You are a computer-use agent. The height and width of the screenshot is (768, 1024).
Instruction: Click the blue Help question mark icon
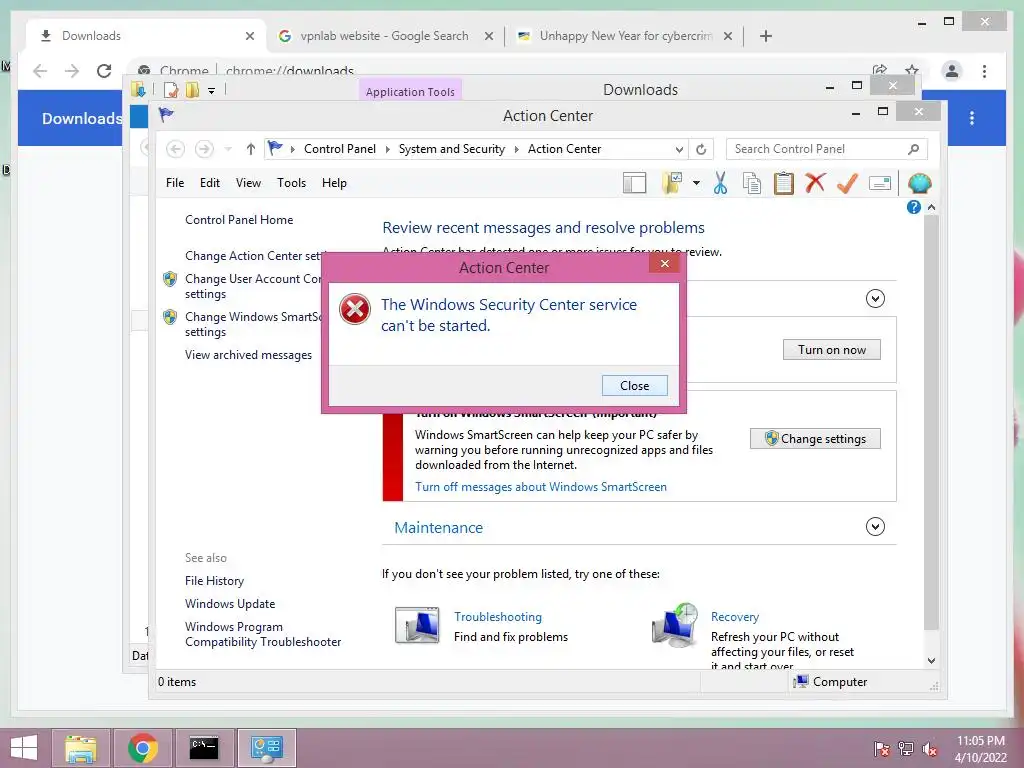click(914, 207)
